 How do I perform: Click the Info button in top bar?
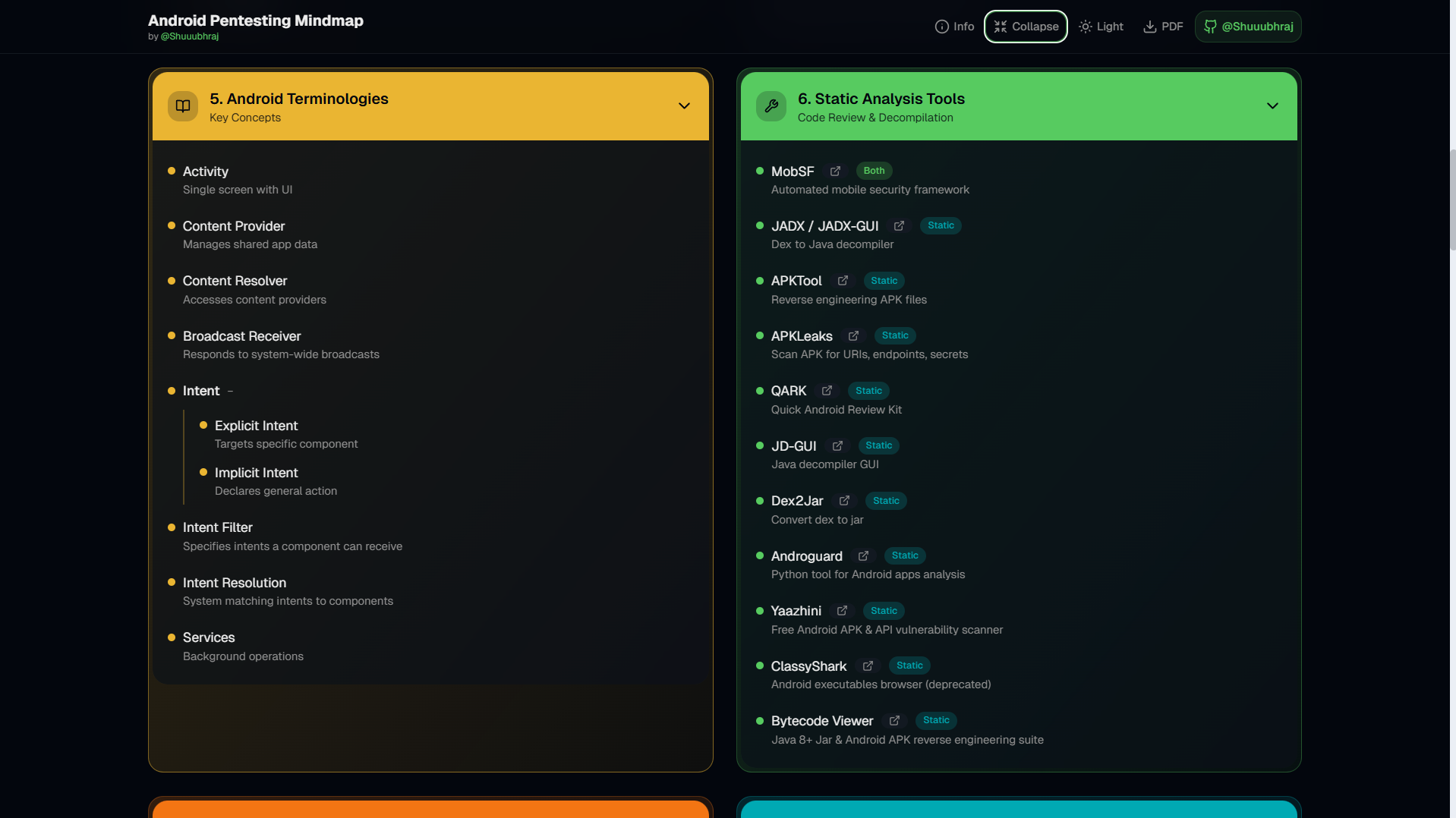click(954, 27)
